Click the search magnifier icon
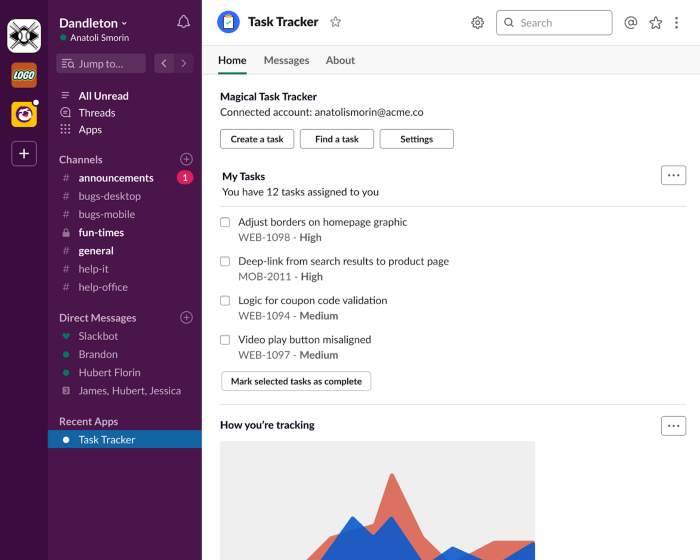The height and width of the screenshot is (560, 700). pyautogui.click(x=508, y=22)
